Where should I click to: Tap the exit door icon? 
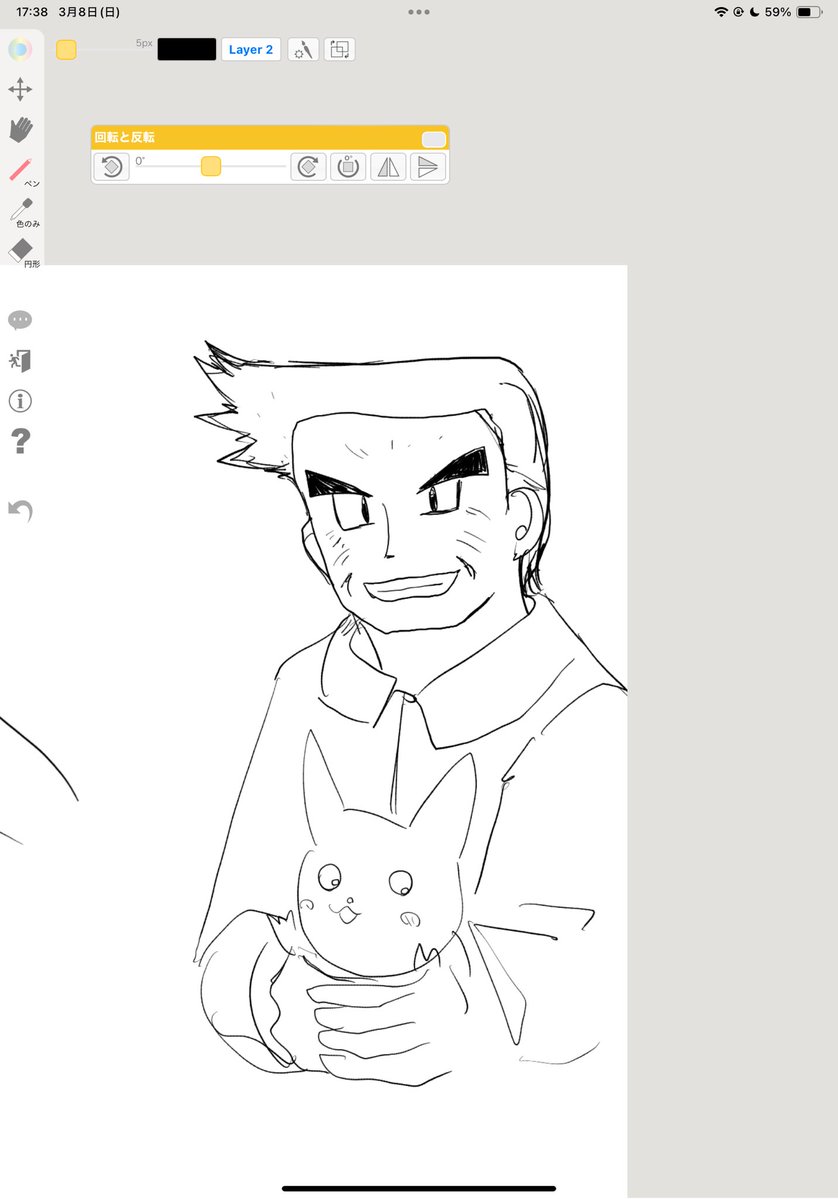20,360
